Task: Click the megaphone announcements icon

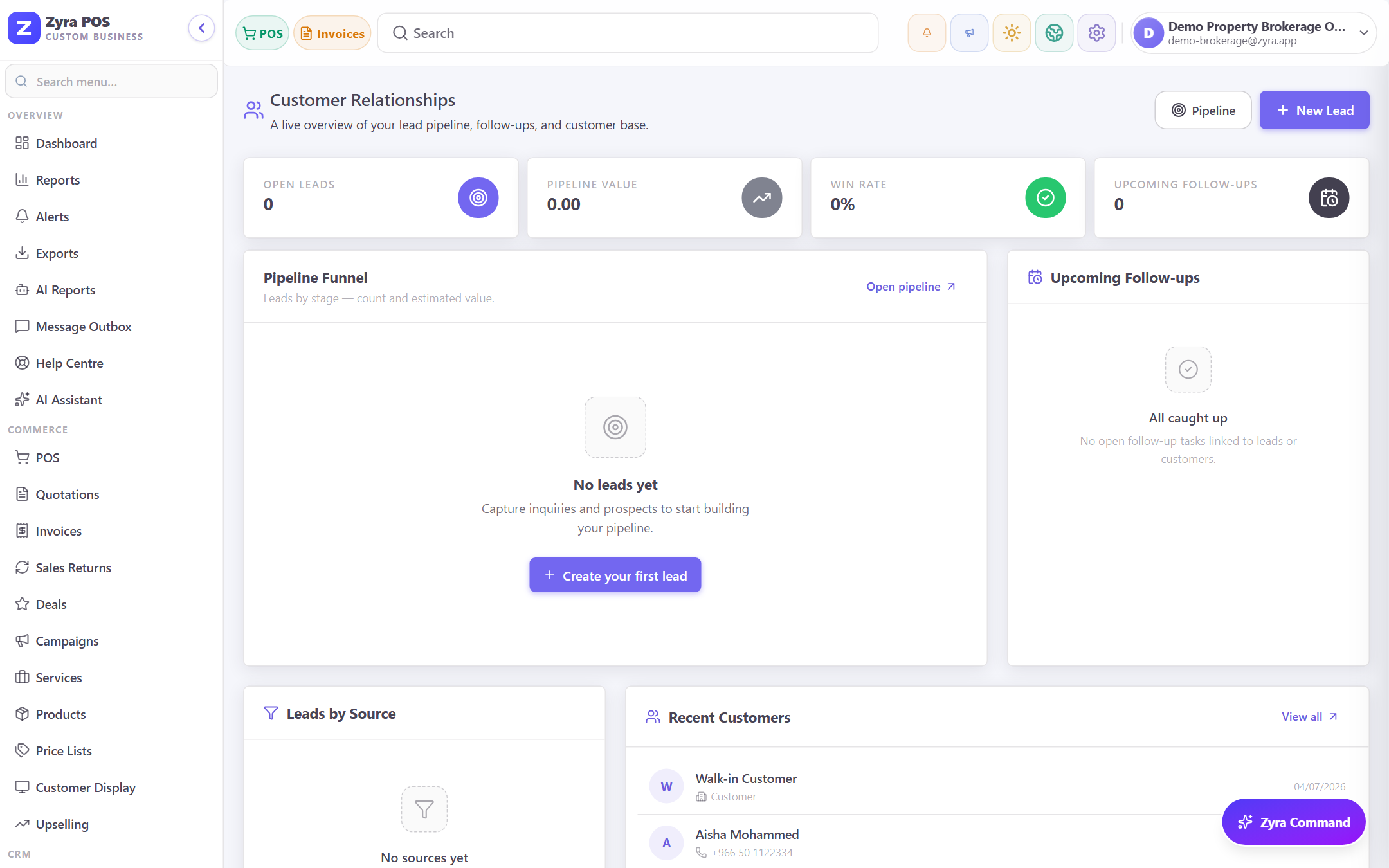Action: 969,33
